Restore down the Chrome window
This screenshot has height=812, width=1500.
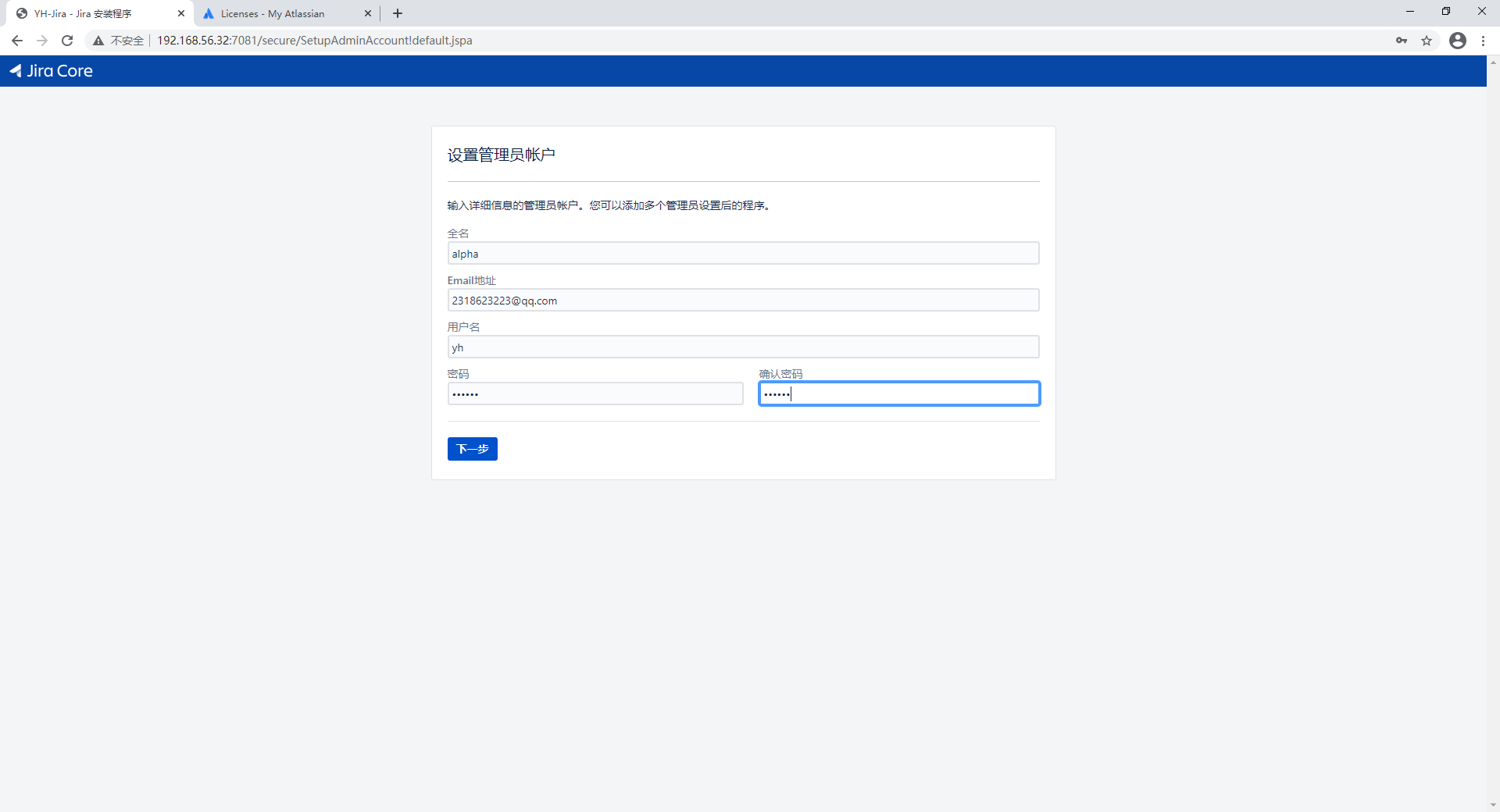tap(1446, 12)
